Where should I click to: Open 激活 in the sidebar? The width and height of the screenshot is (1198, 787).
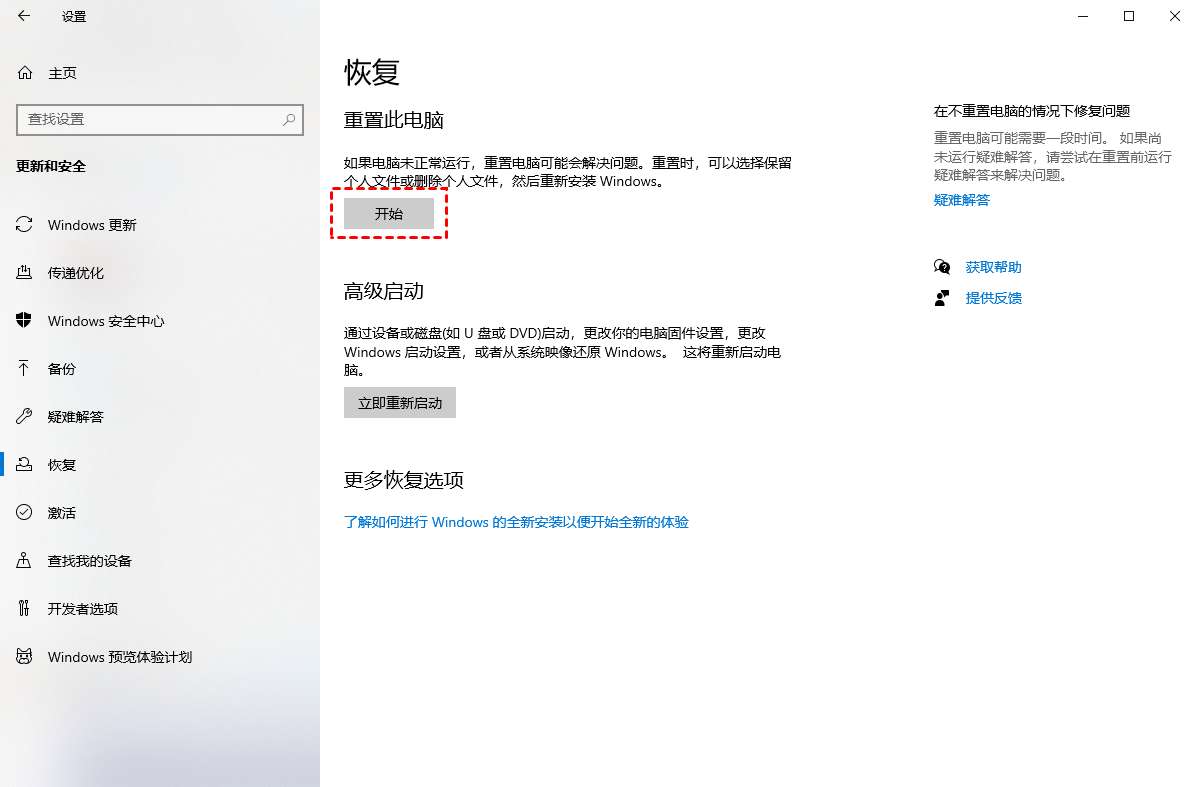[62, 513]
